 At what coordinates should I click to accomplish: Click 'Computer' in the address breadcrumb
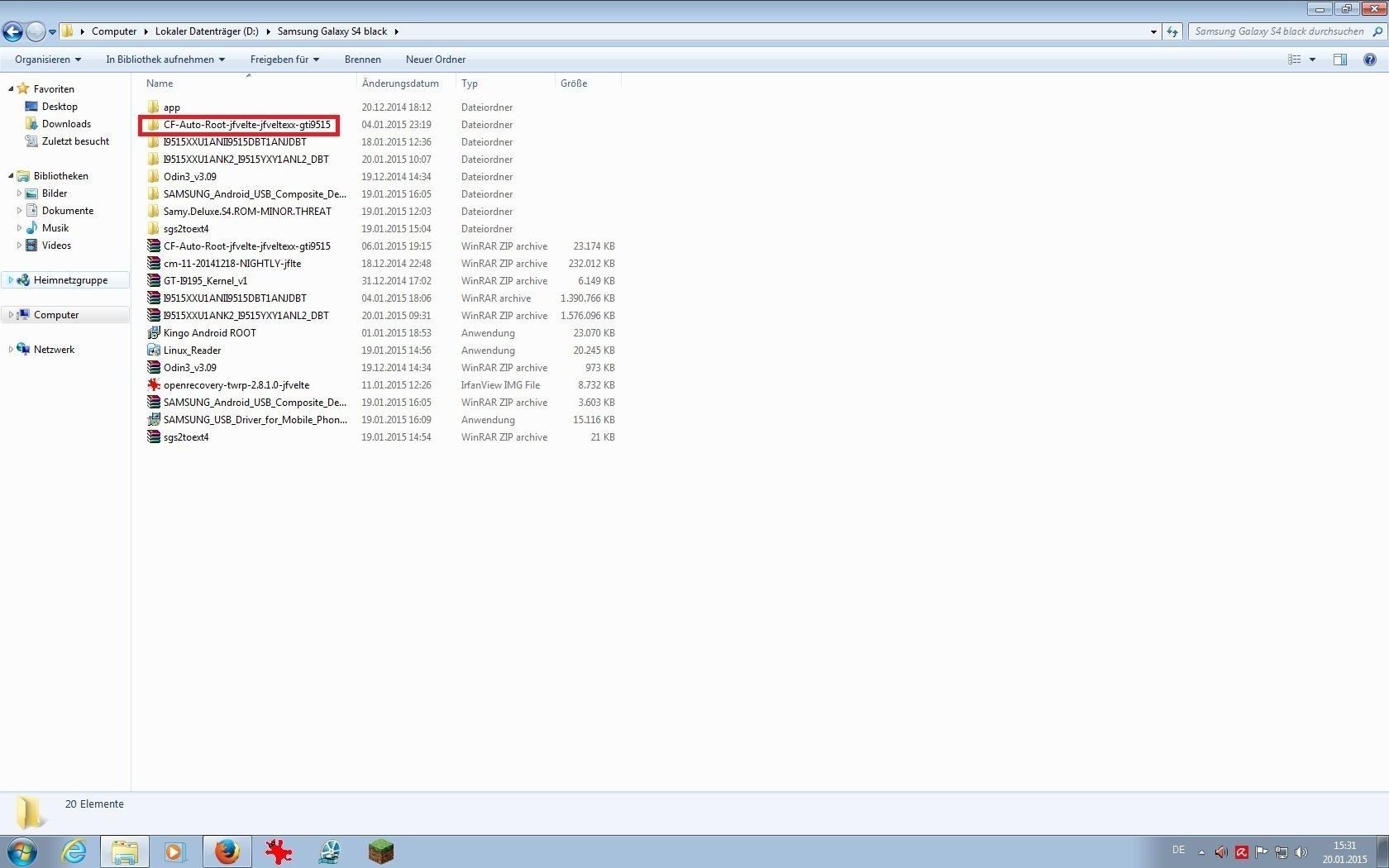pos(114,31)
